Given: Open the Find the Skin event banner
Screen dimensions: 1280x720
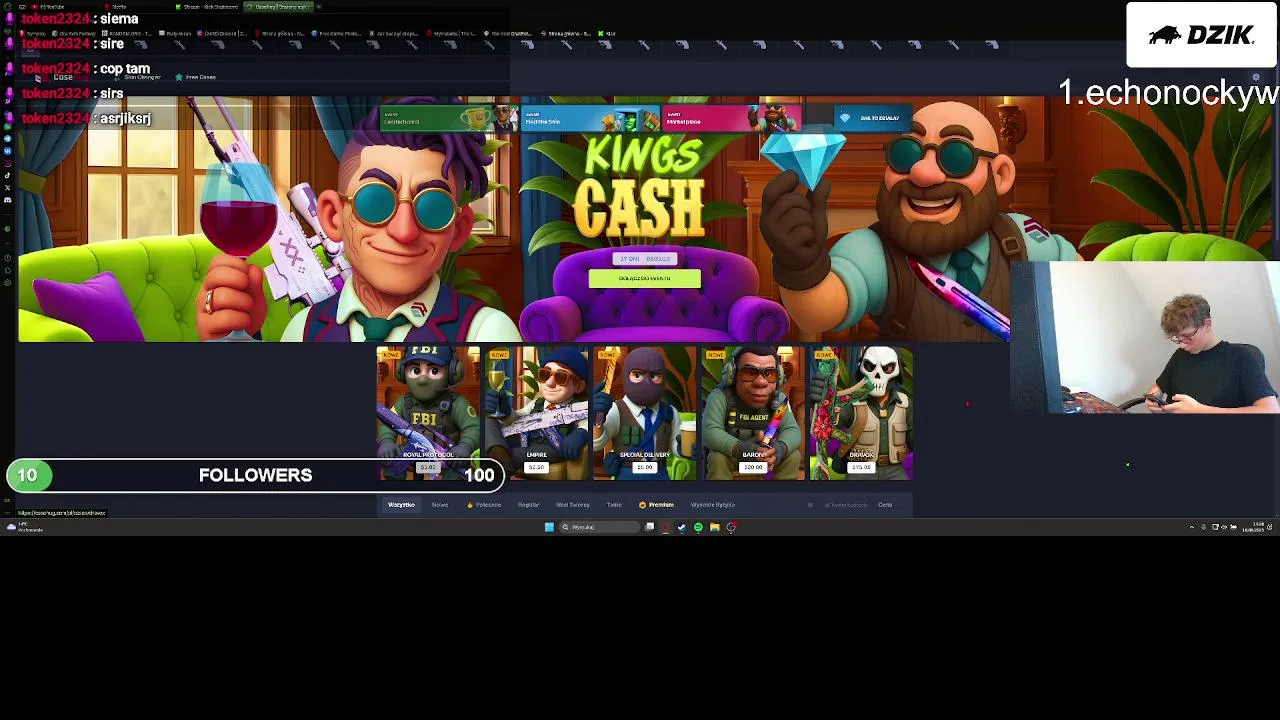Looking at the screenshot, I should (591, 119).
